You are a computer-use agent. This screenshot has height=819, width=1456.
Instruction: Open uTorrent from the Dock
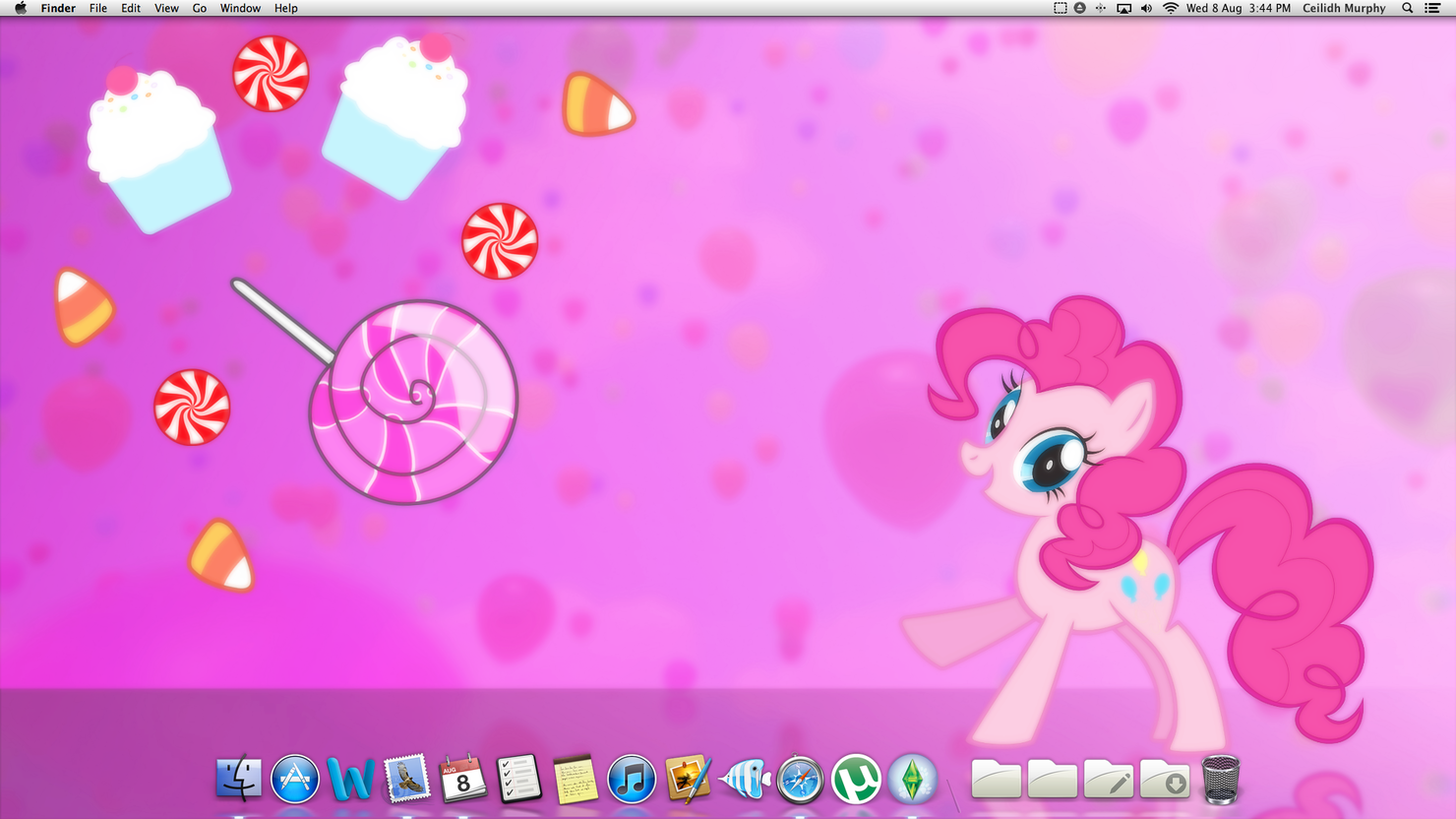click(x=856, y=779)
